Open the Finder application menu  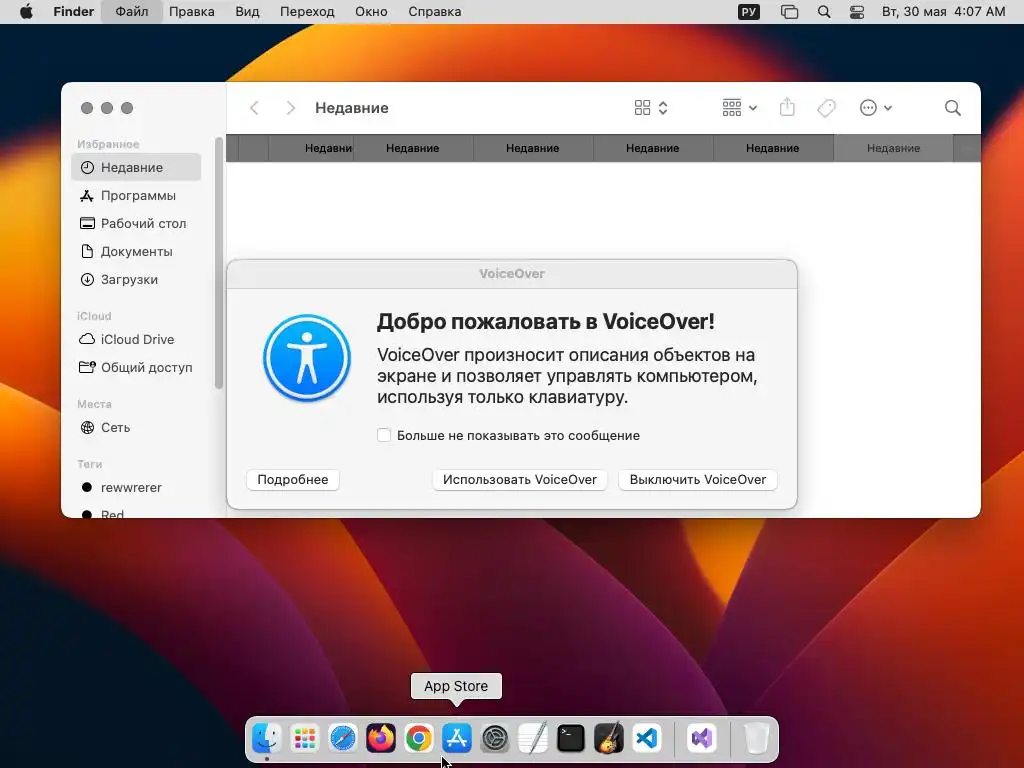74,12
